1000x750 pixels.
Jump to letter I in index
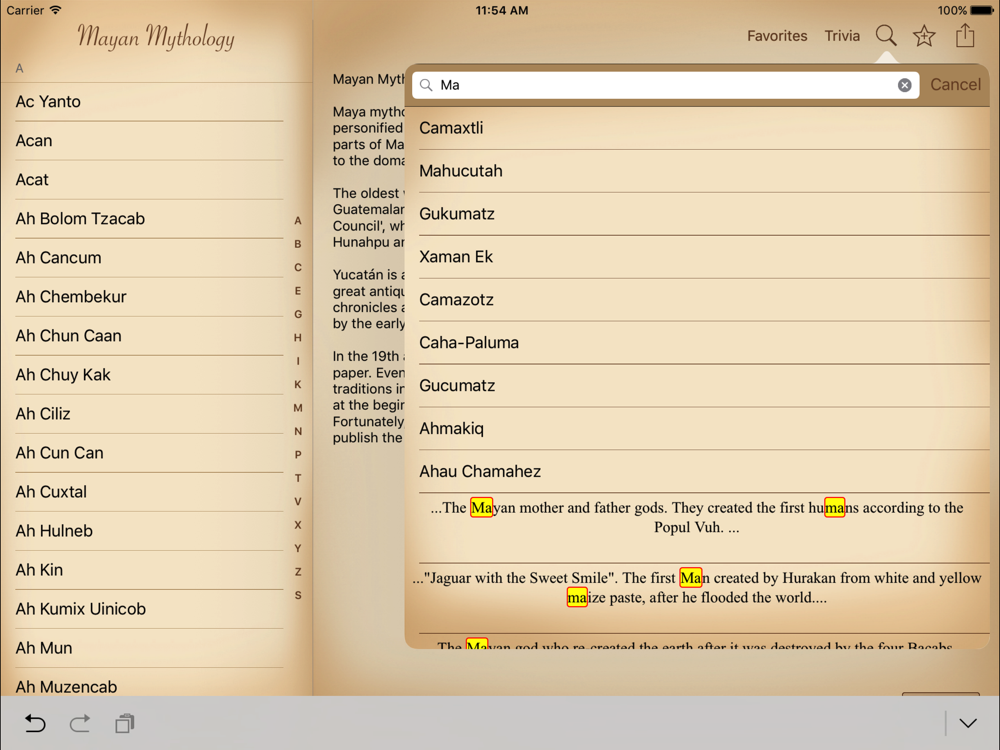pos(298,361)
